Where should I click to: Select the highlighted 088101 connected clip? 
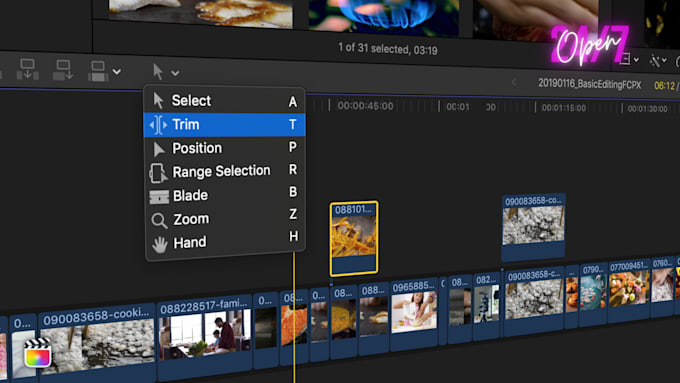click(x=354, y=238)
